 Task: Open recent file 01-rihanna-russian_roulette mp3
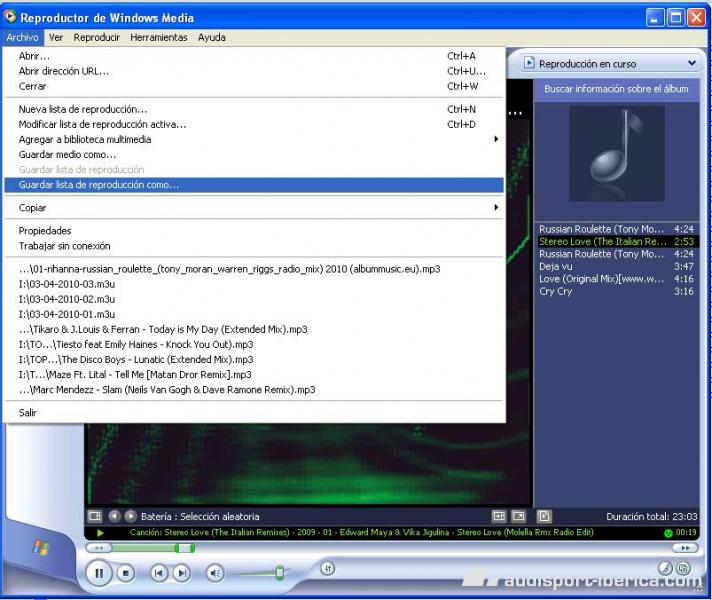coord(254,269)
